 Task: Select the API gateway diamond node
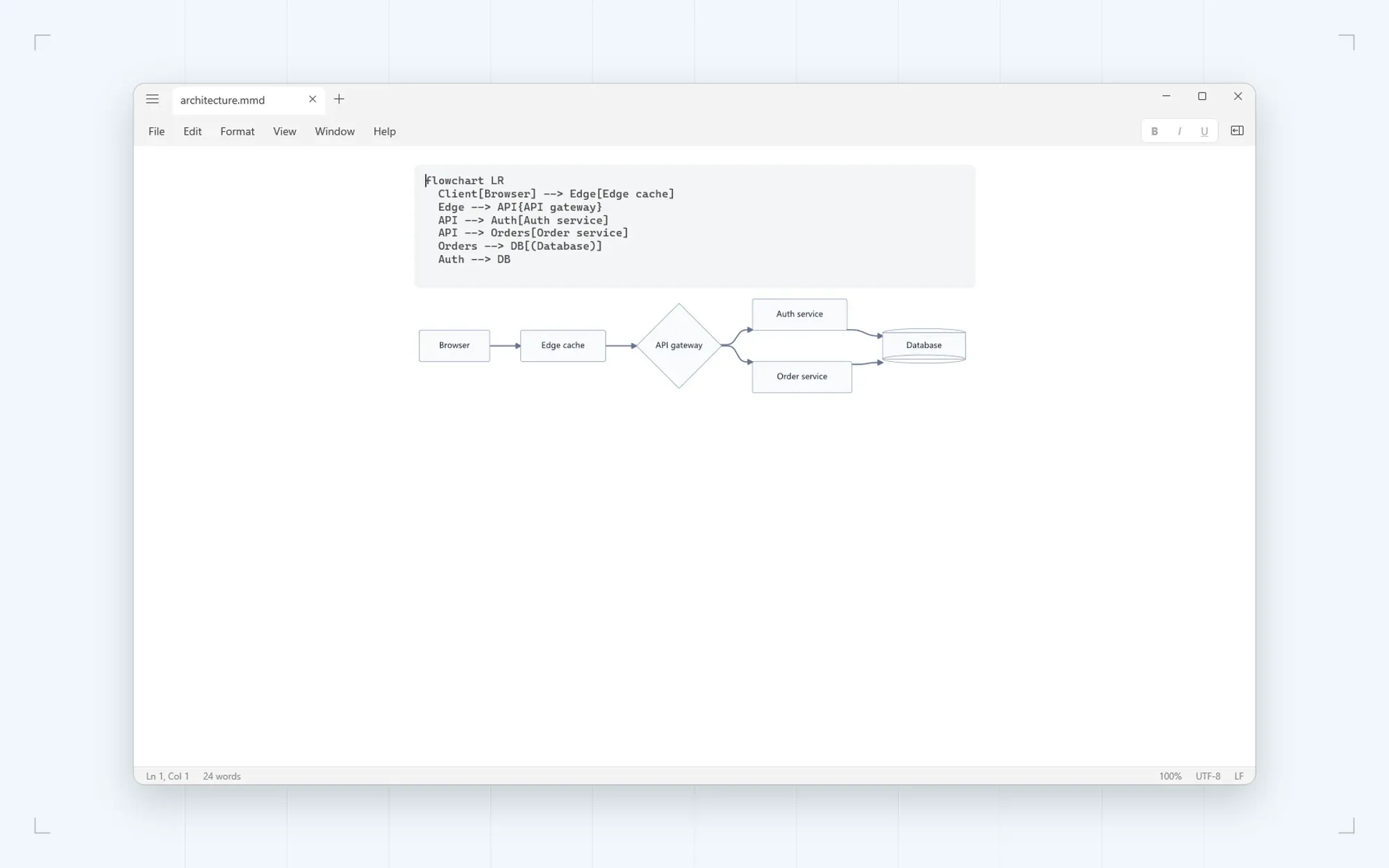679,345
